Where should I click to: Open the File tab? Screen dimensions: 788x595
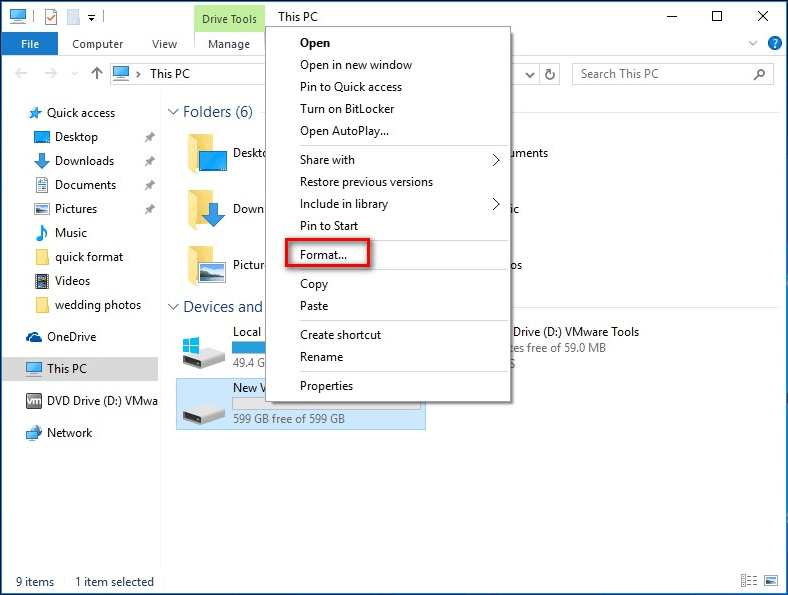click(30, 44)
